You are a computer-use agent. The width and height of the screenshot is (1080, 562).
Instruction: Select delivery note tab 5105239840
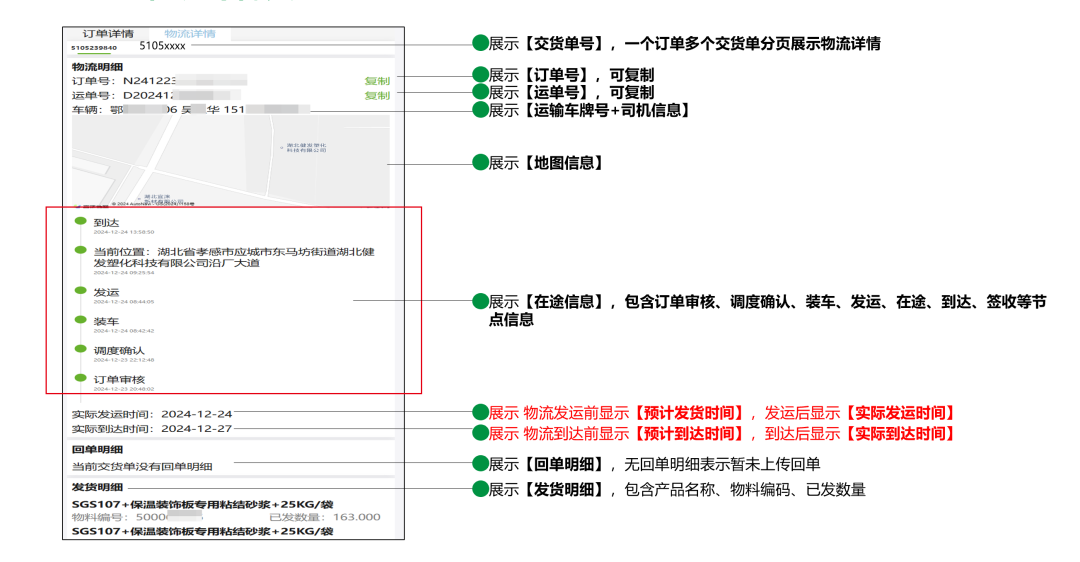pyautogui.click(x=94, y=47)
